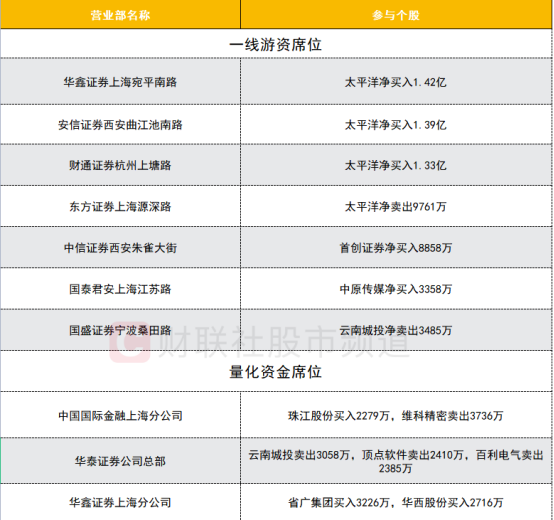Select 国泰君安上海江苏路 row name
This screenshot has width=554, height=520.
(x=120, y=289)
